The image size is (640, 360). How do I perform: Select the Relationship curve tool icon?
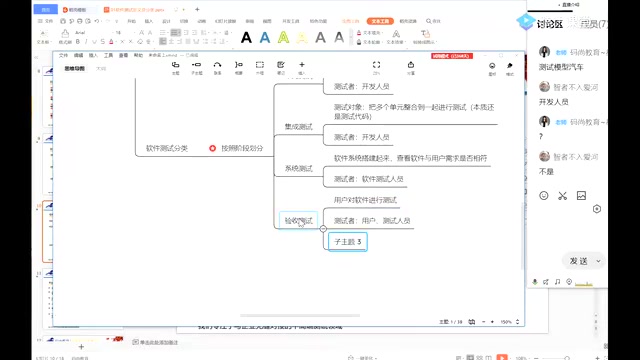[x=218, y=65]
